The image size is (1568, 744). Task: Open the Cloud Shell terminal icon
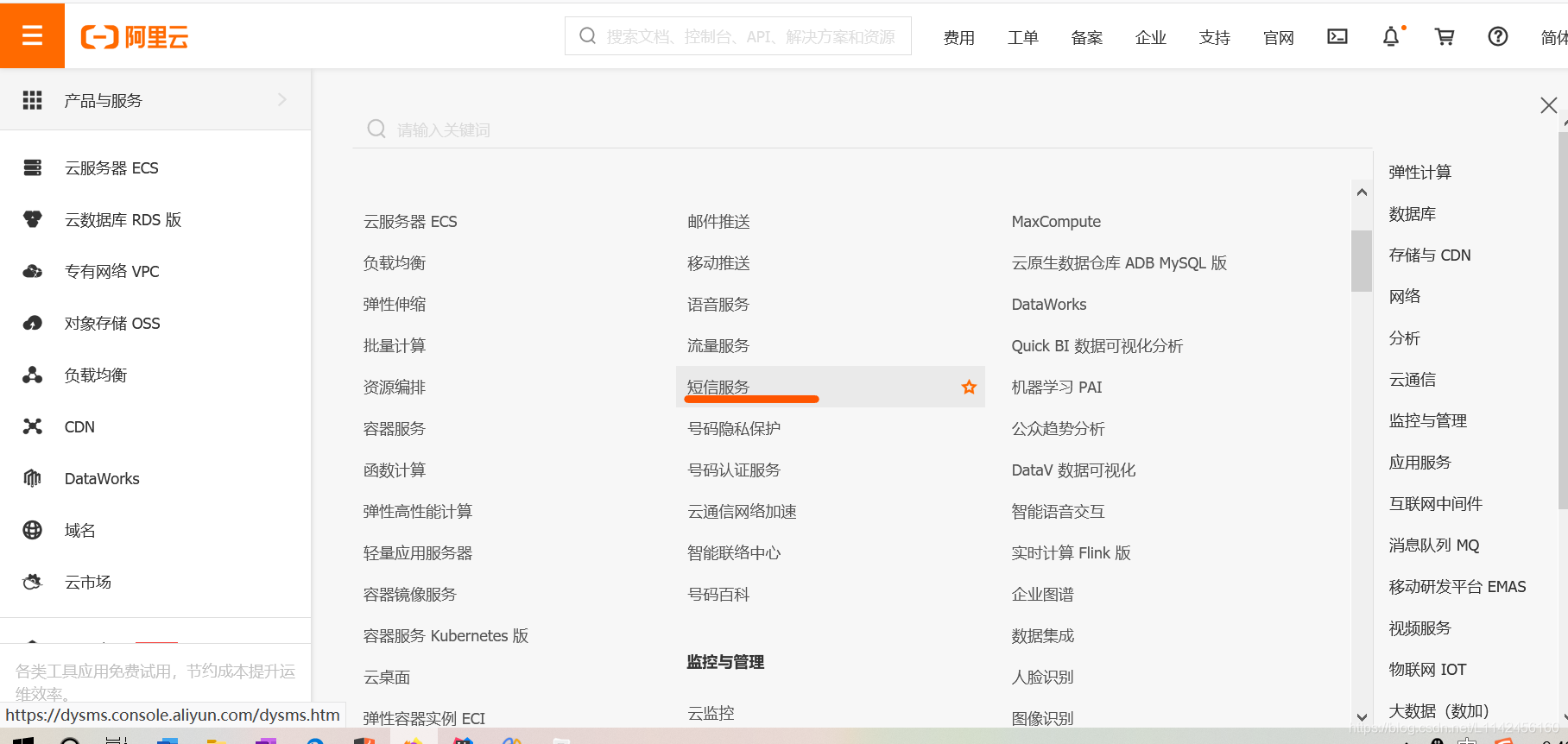coord(1337,36)
